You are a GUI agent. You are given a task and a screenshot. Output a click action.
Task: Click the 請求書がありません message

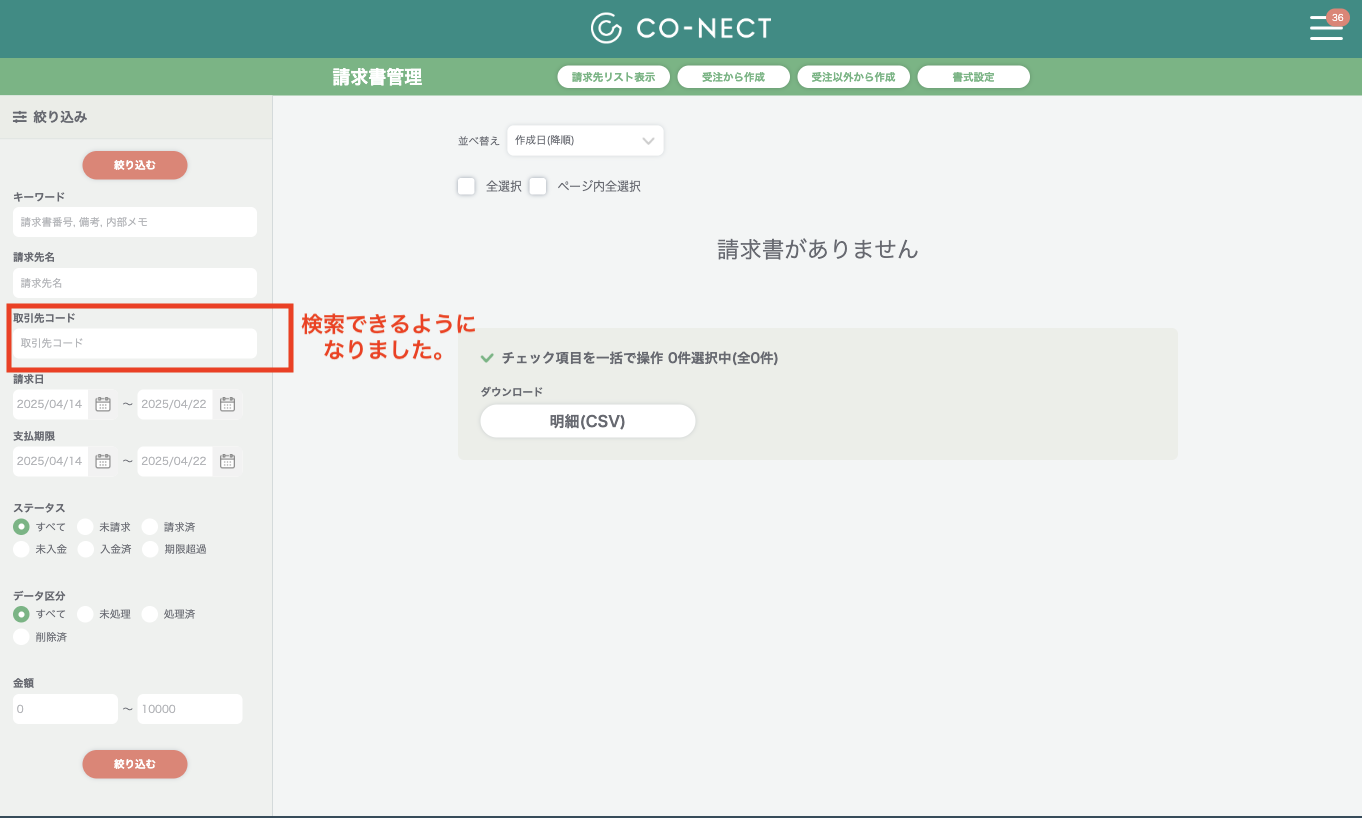point(818,249)
